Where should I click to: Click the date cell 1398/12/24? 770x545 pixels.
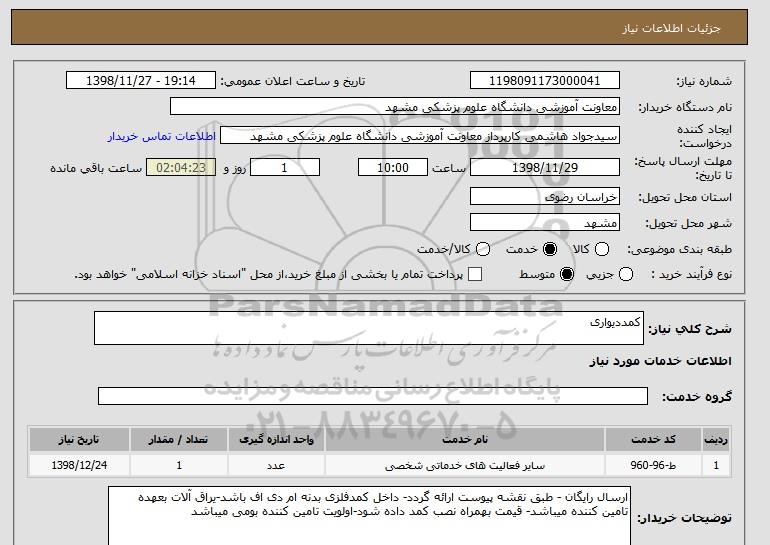(79, 465)
